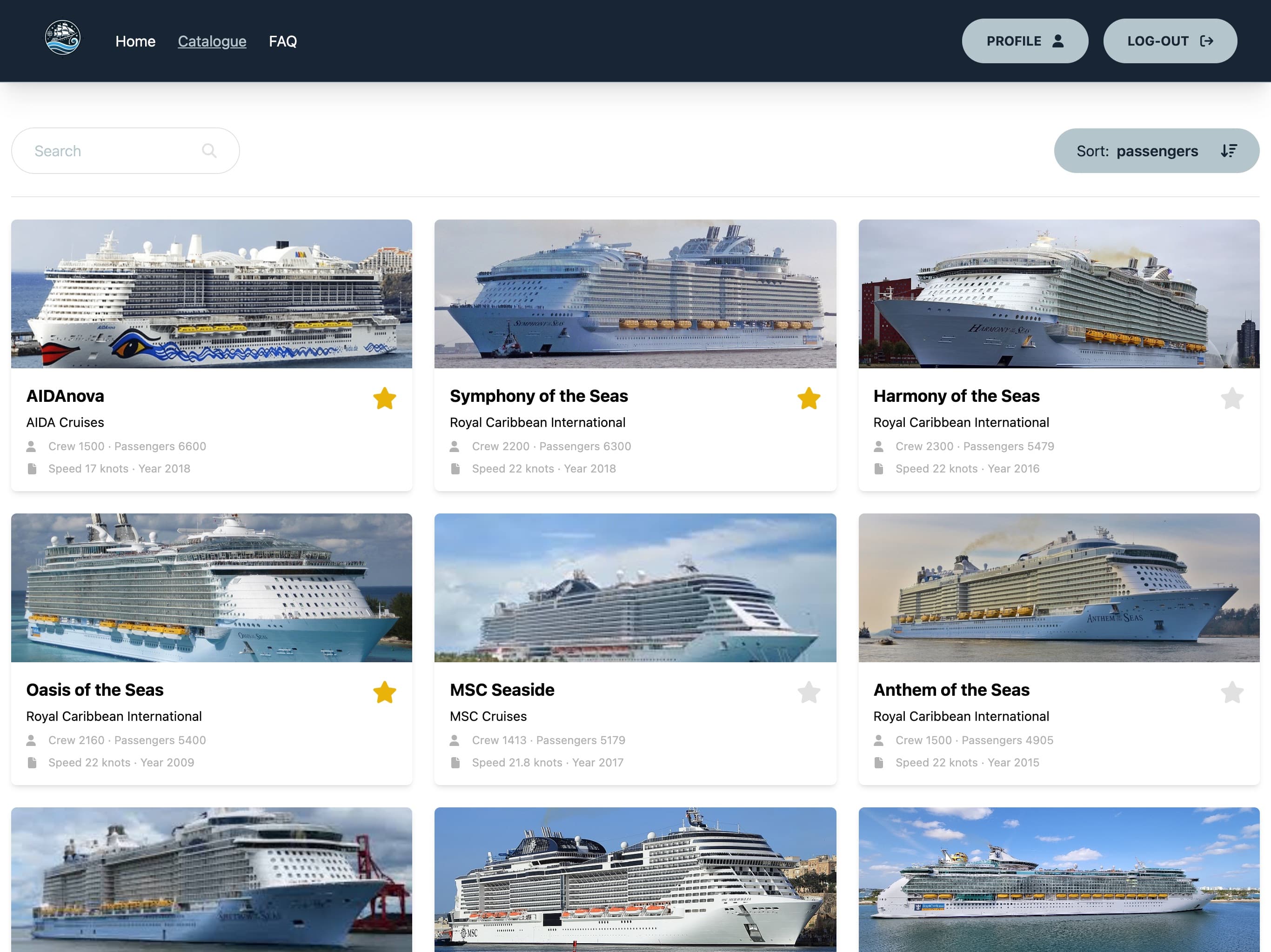
Task: Click Anthem of the Seas document icon
Action: (x=878, y=762)
